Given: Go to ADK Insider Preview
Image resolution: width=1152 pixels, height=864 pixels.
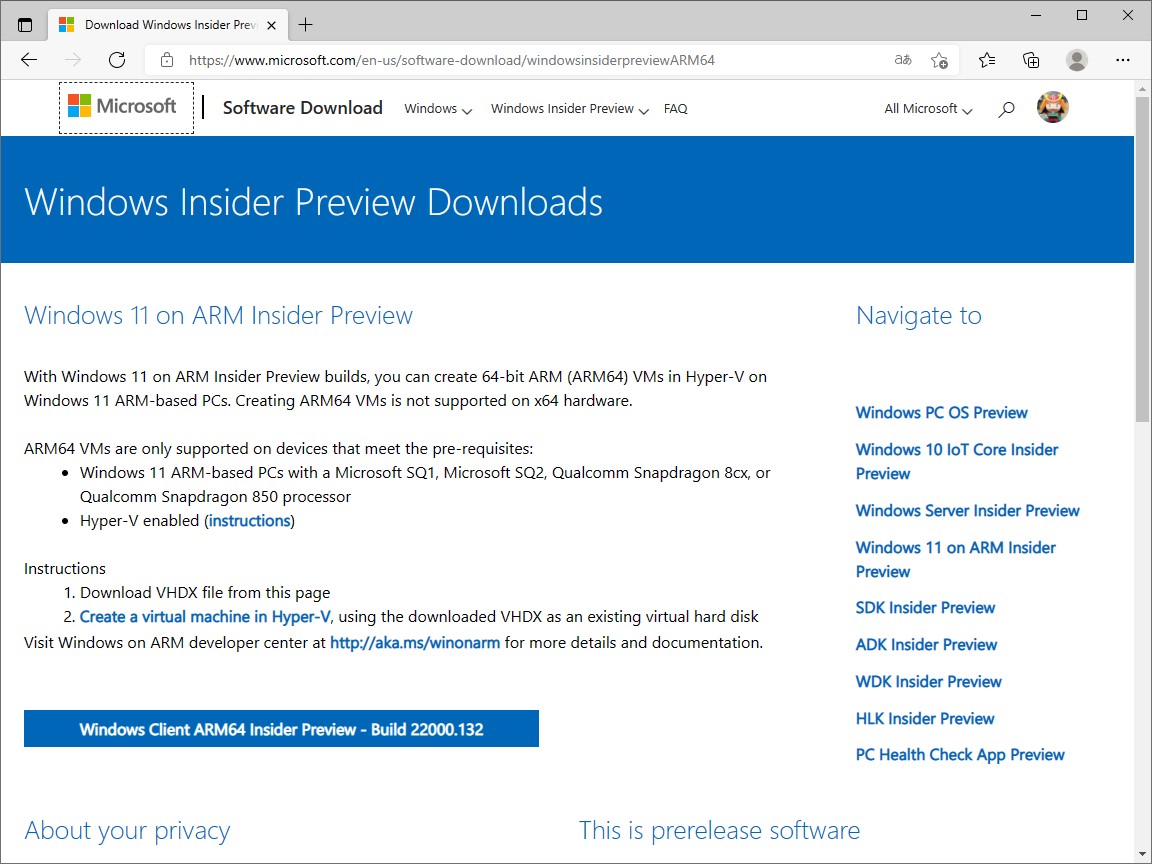Looking at the screenshot, I should [926, 645].
